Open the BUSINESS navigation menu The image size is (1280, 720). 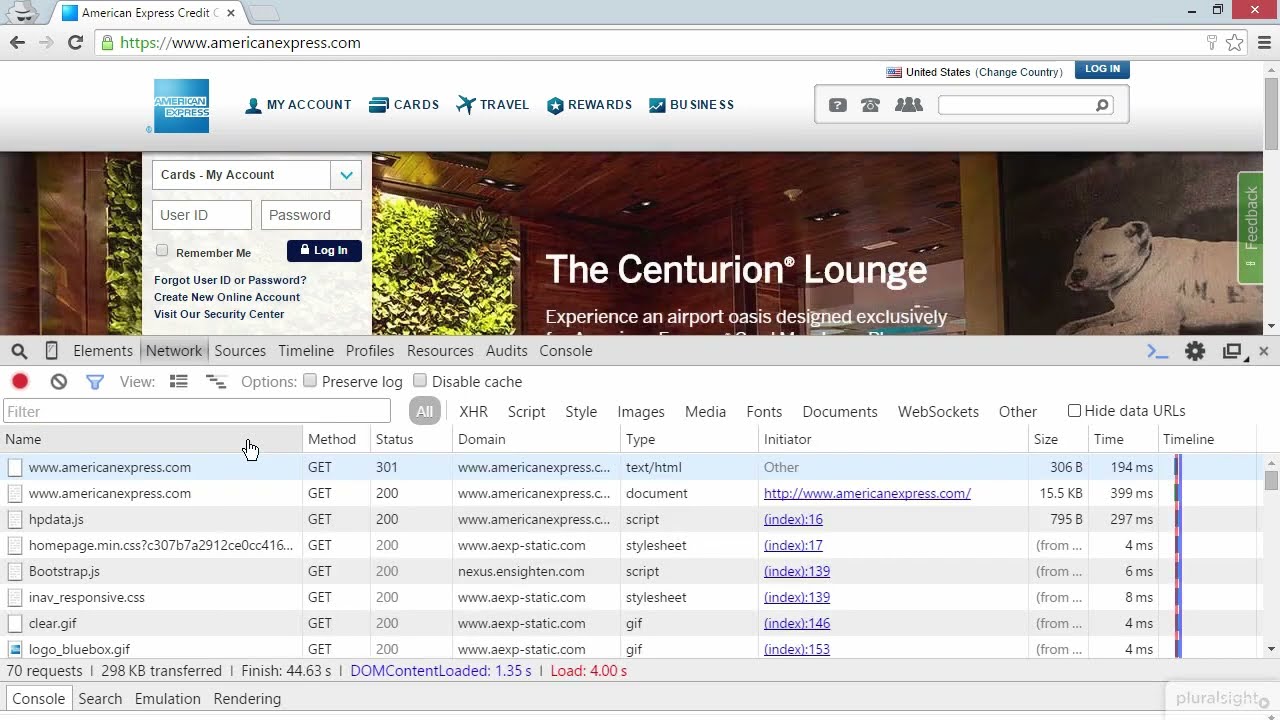691,105
